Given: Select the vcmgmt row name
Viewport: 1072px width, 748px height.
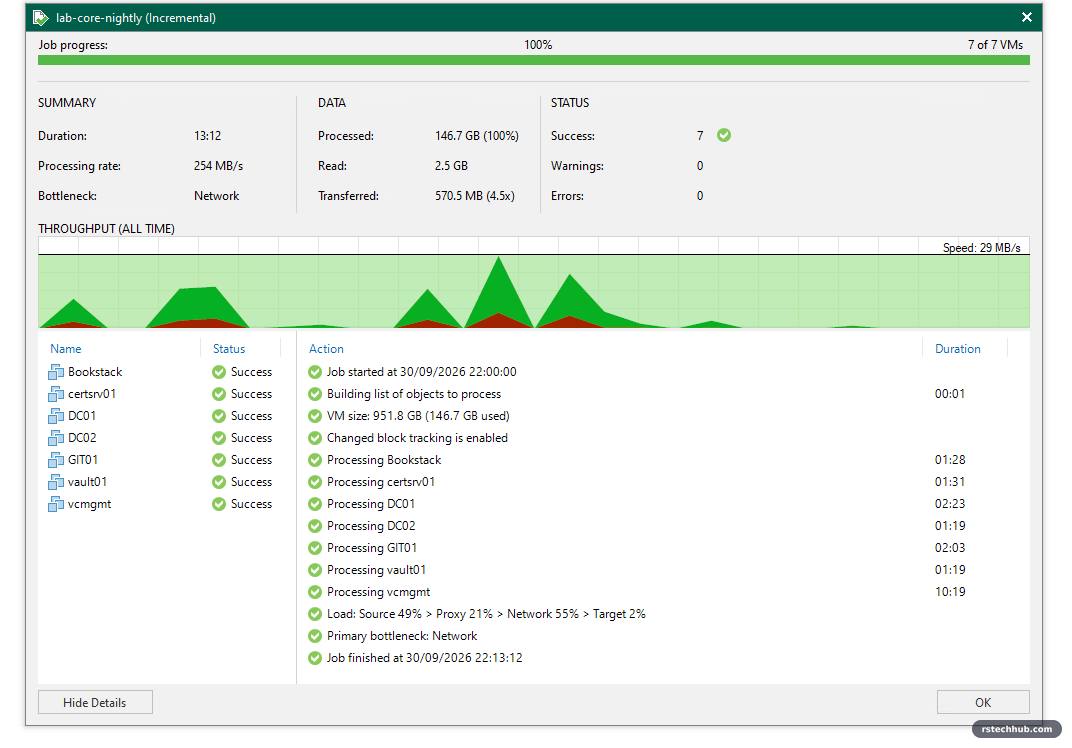Looking at the screenshot, I should tap(90, 504).
